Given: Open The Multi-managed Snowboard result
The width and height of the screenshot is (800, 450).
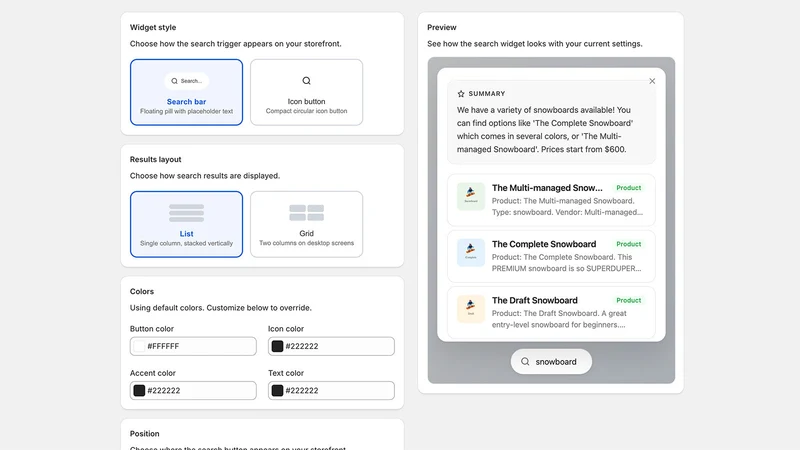Looking at the screenshot, I should pyautogui.click(x=551, y=200).
